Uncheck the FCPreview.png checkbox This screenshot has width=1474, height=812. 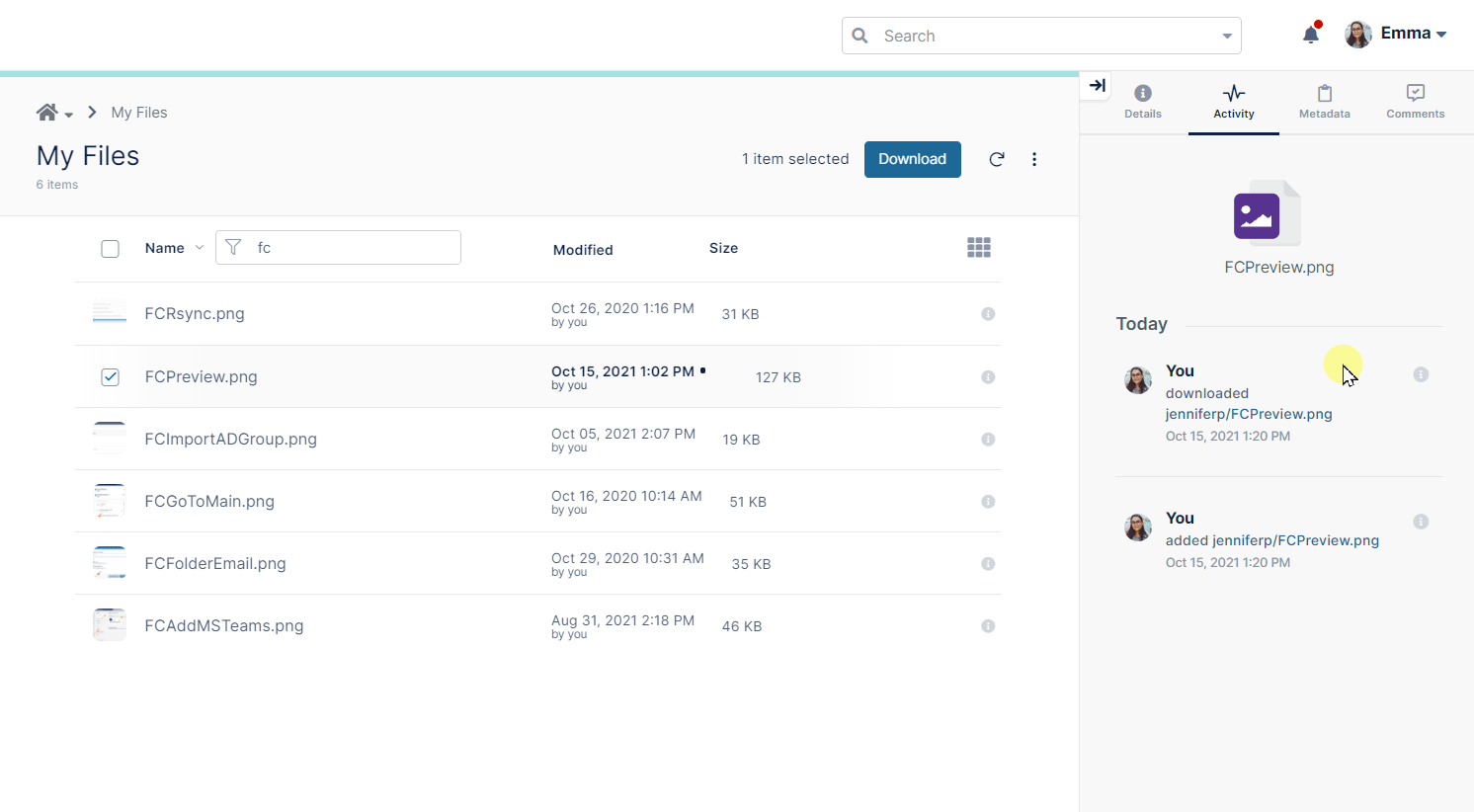tap(111, 377)
